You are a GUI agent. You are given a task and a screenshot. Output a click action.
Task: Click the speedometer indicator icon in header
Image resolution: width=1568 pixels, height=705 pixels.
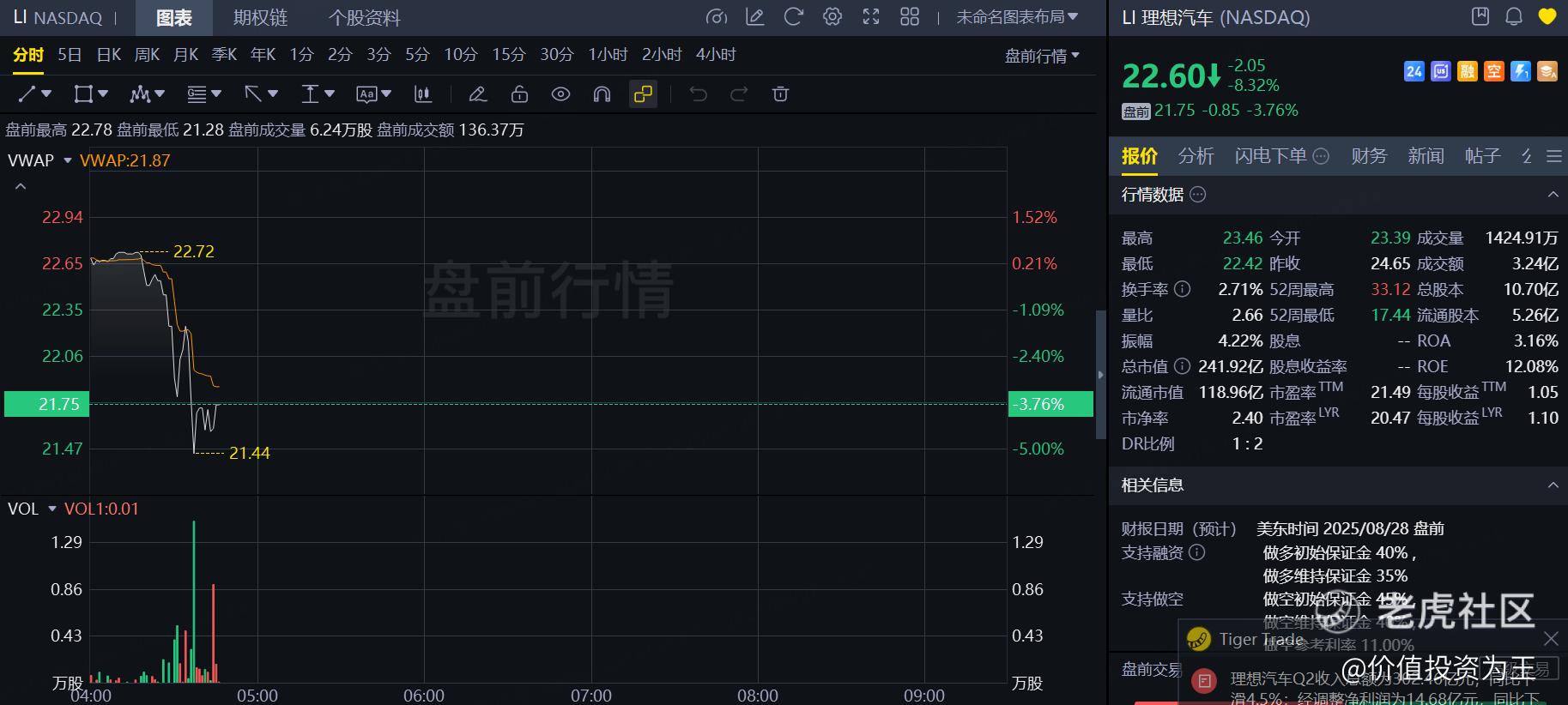click(x=716, y=16)
